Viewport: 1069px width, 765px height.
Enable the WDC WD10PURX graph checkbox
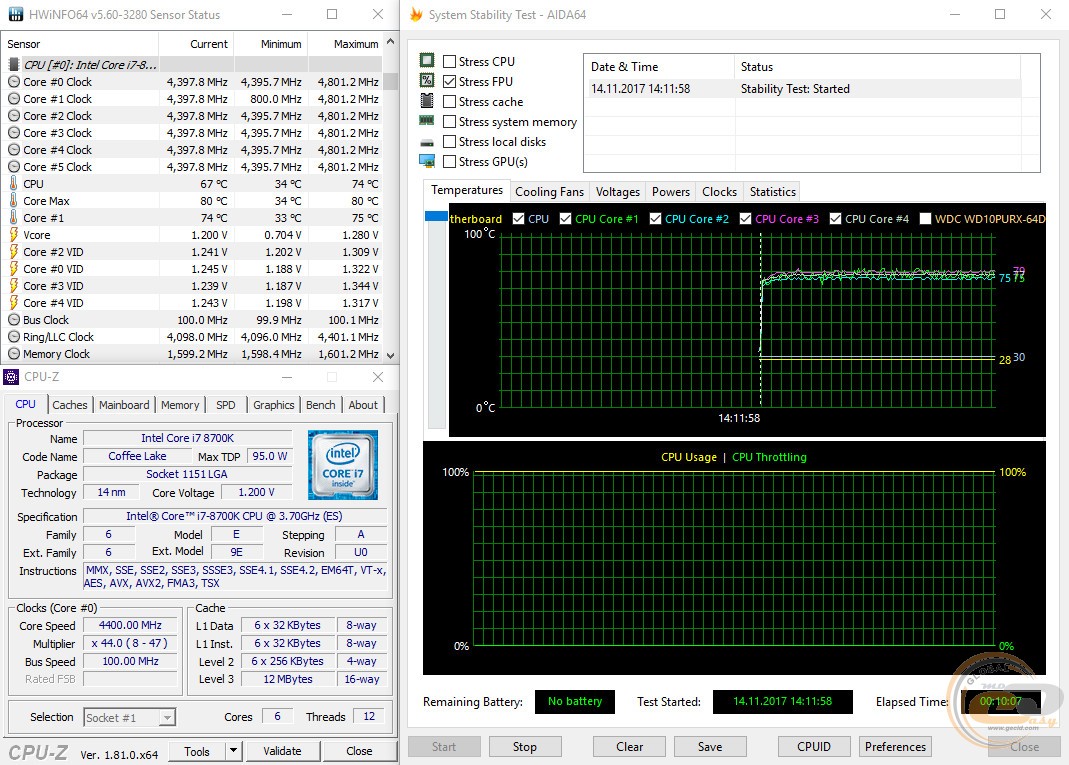[x=925, y=219]
